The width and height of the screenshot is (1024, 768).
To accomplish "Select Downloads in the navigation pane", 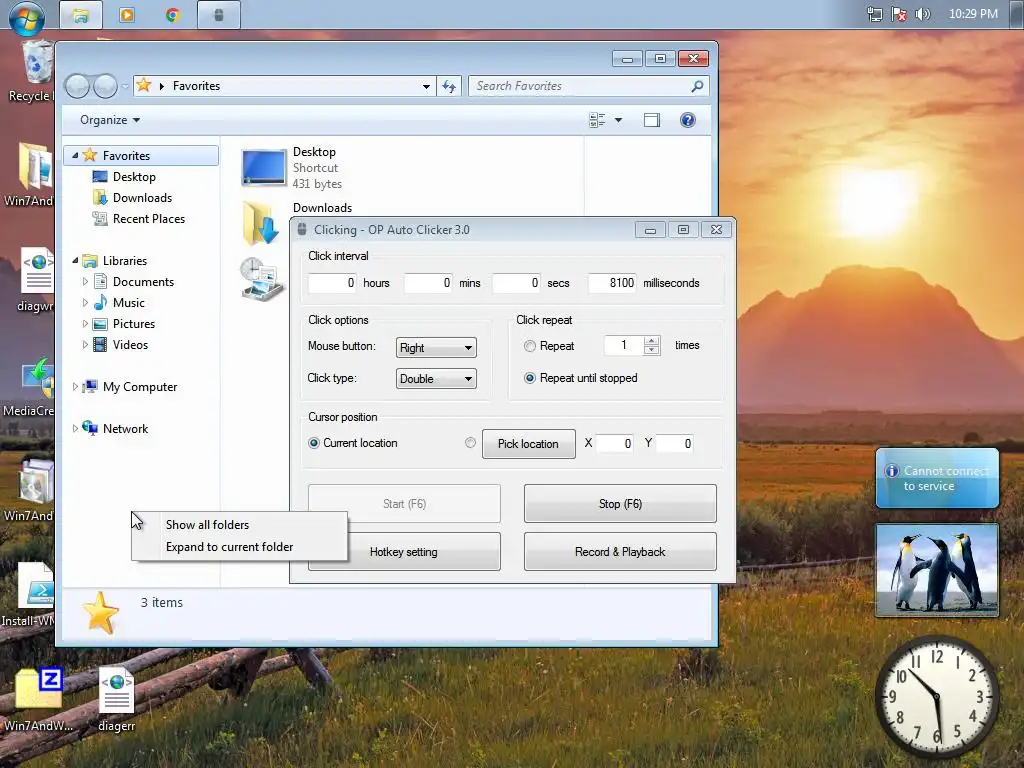I will click(142, 198).
